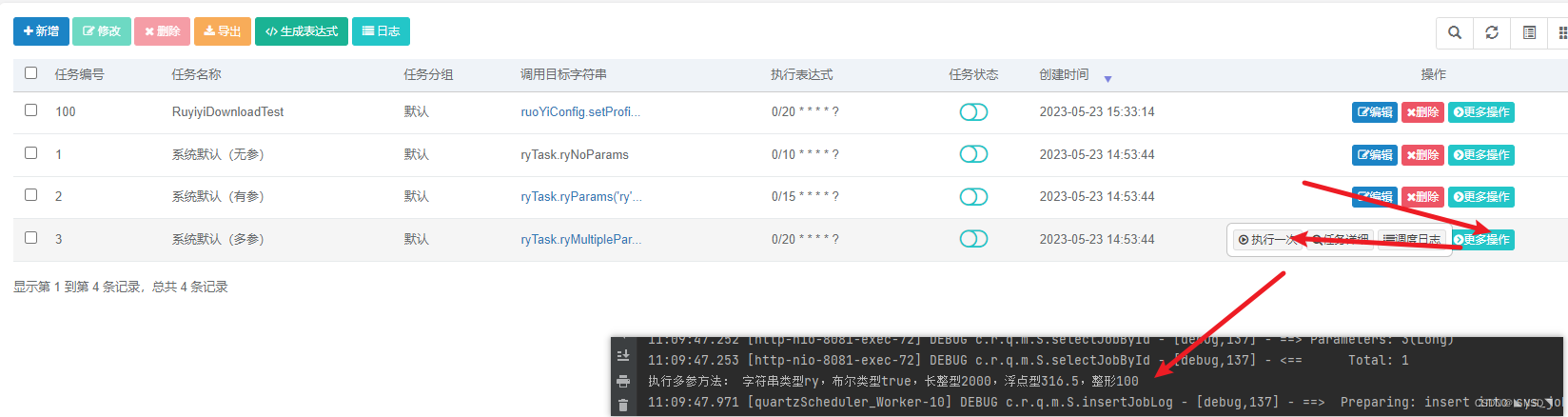The image size is (1568, 417).
Task: Click the orange 导出 export button
Action: 223,31
